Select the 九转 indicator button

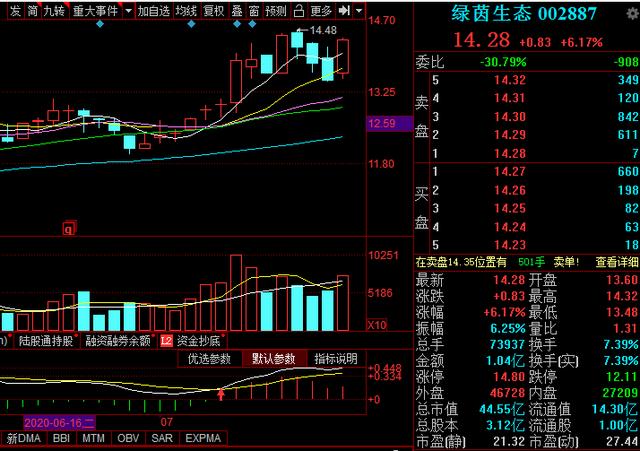[54, 11]
